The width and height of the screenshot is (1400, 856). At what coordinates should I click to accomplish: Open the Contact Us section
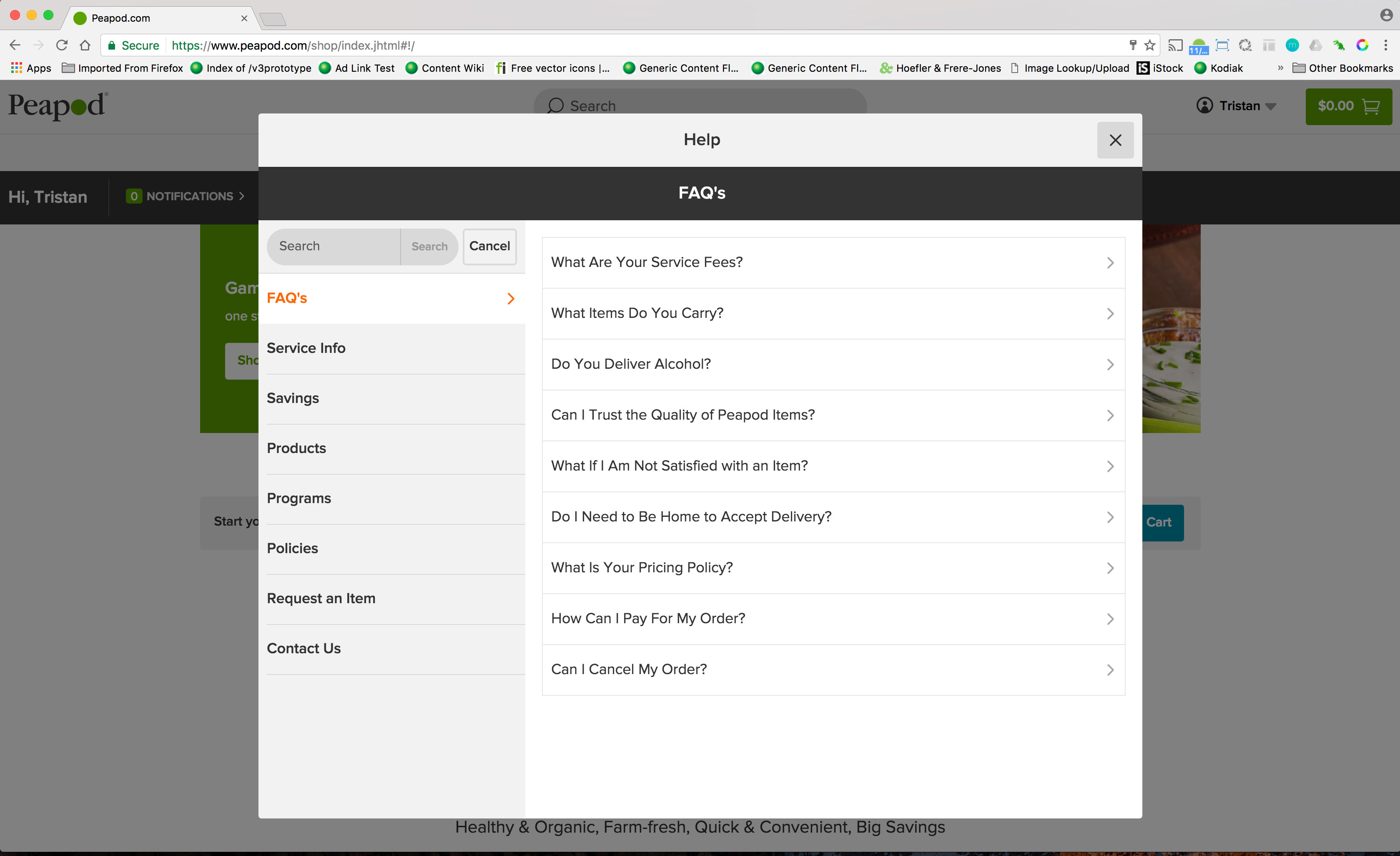pyautogui.click(x=391, y=649)
